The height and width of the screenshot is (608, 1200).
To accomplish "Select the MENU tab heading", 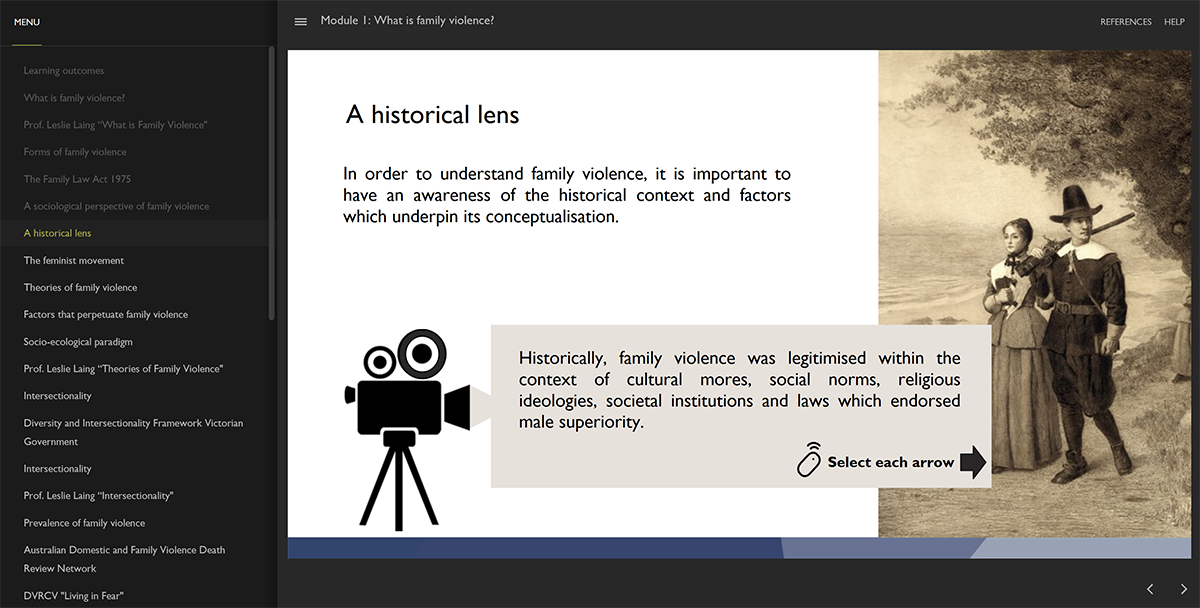I will (x=27, y=22).
